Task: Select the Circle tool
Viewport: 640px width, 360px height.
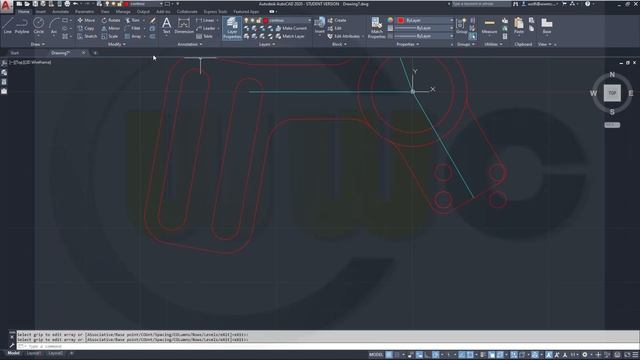Action: point(38,26)
